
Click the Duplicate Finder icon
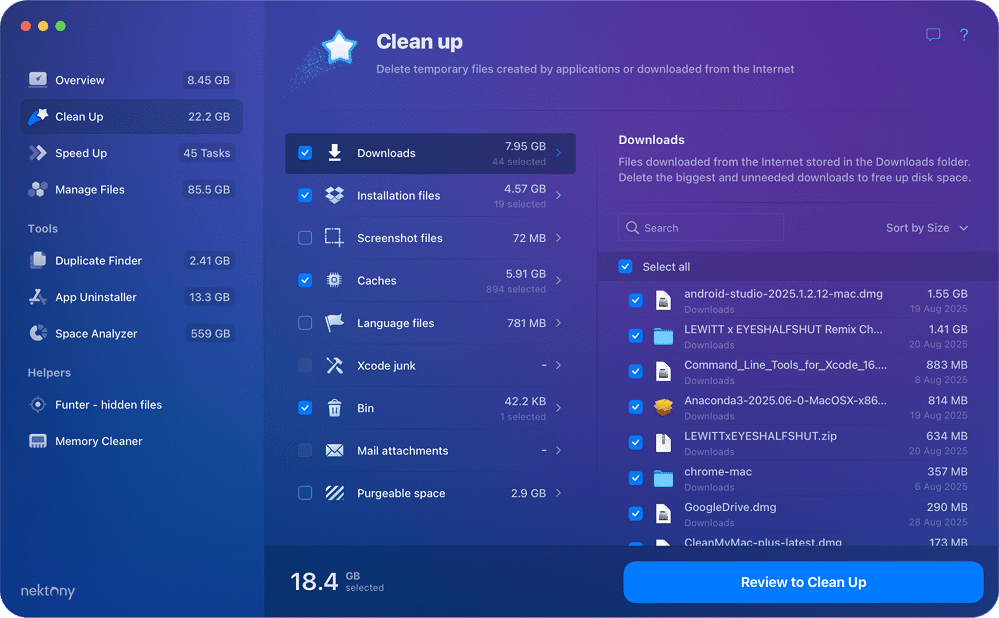(38, 260)
